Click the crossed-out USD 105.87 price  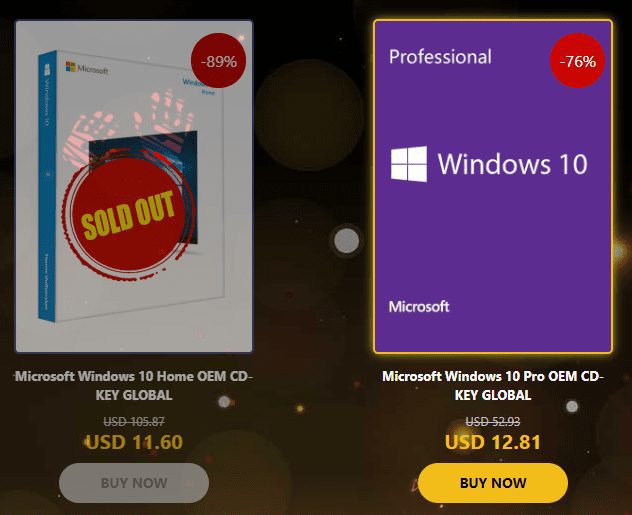[134, 422]
